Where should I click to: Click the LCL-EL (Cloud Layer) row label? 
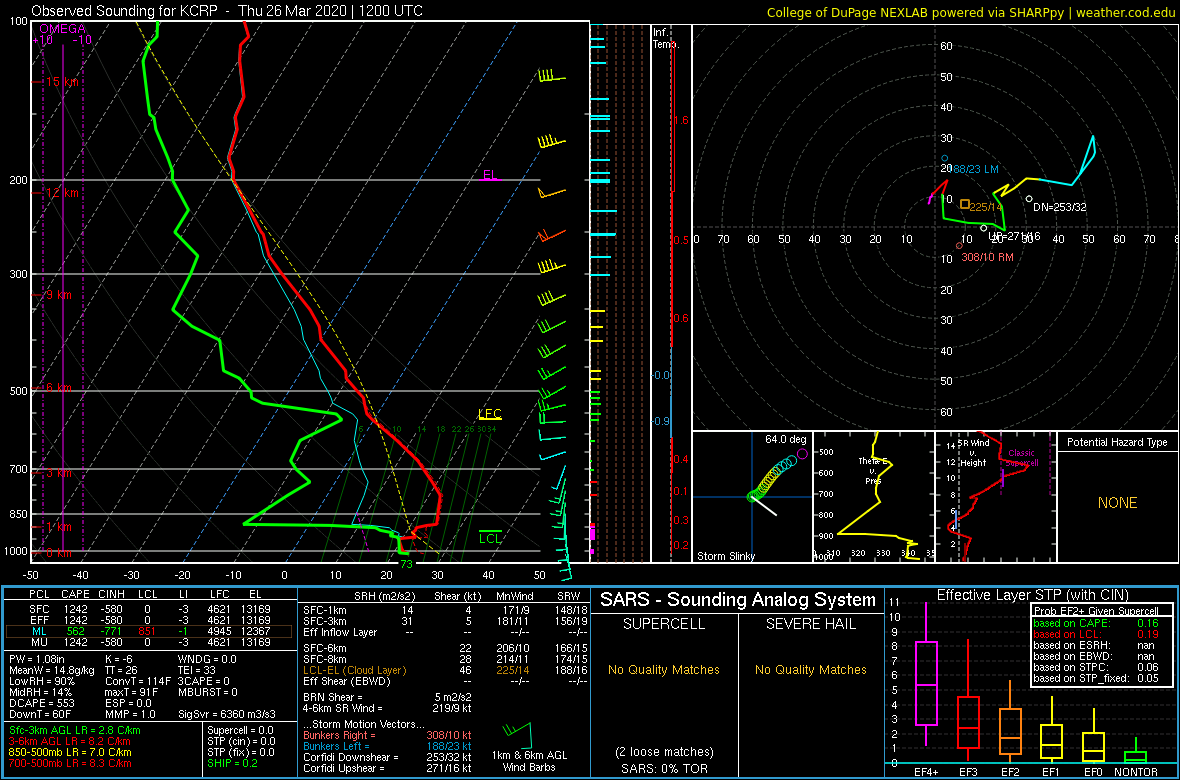pos(354,669)
